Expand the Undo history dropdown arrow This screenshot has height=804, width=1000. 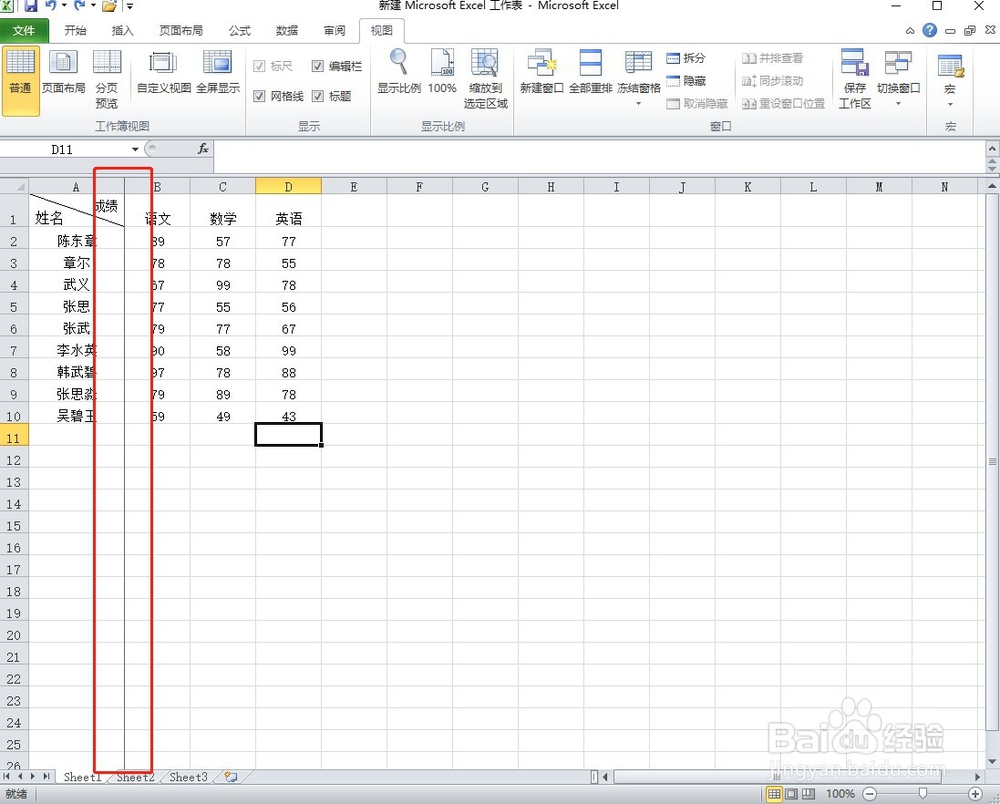click(64, 6)
